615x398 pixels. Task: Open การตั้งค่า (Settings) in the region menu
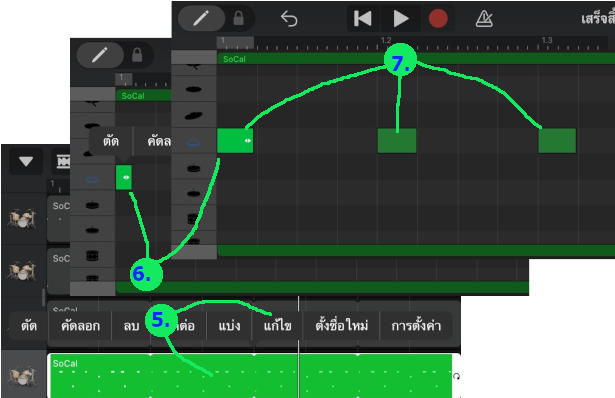click(x=416, y=325)
